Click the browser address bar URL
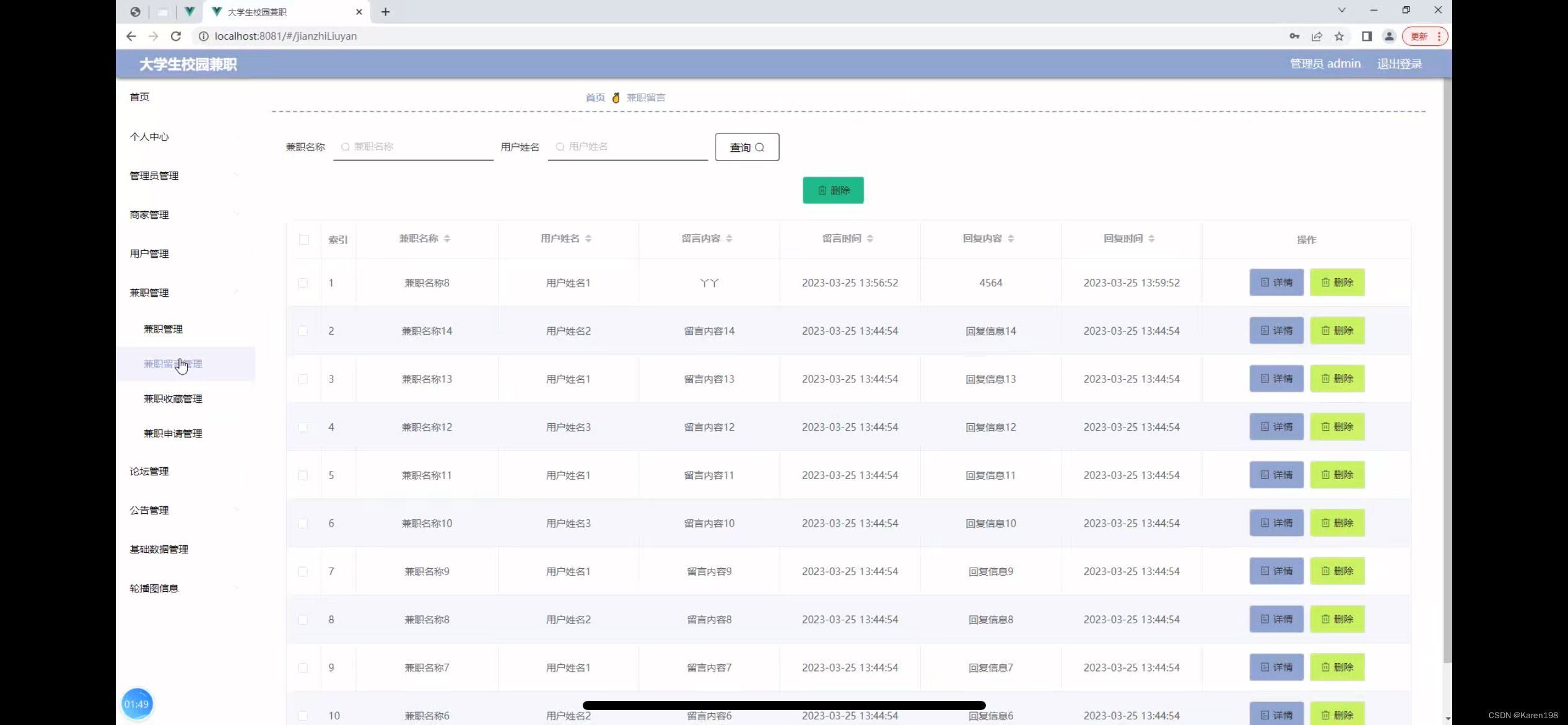1568x725 pixels. (x=285, y=36)
